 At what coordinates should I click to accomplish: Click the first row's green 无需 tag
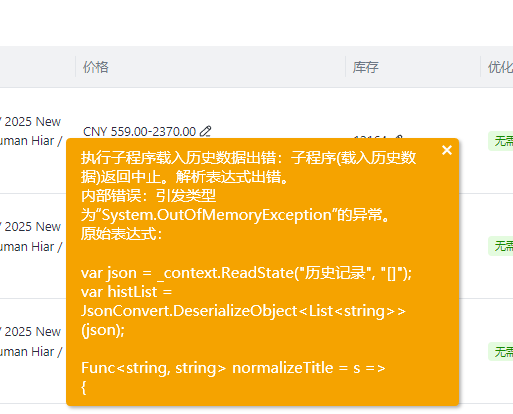pos(501,141)
